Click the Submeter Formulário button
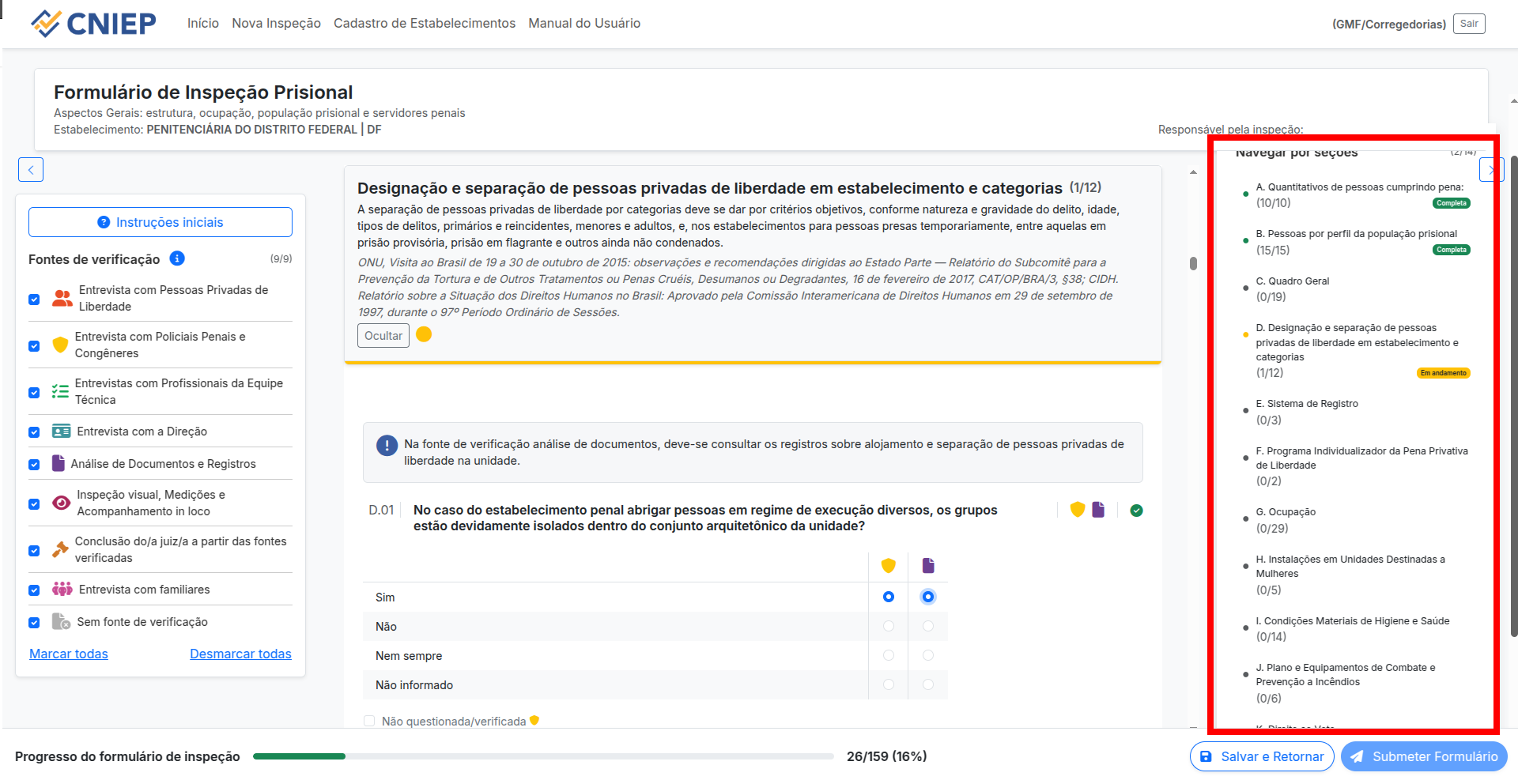This screenshot has width=1518, height=784. [x=1423, y=756]
